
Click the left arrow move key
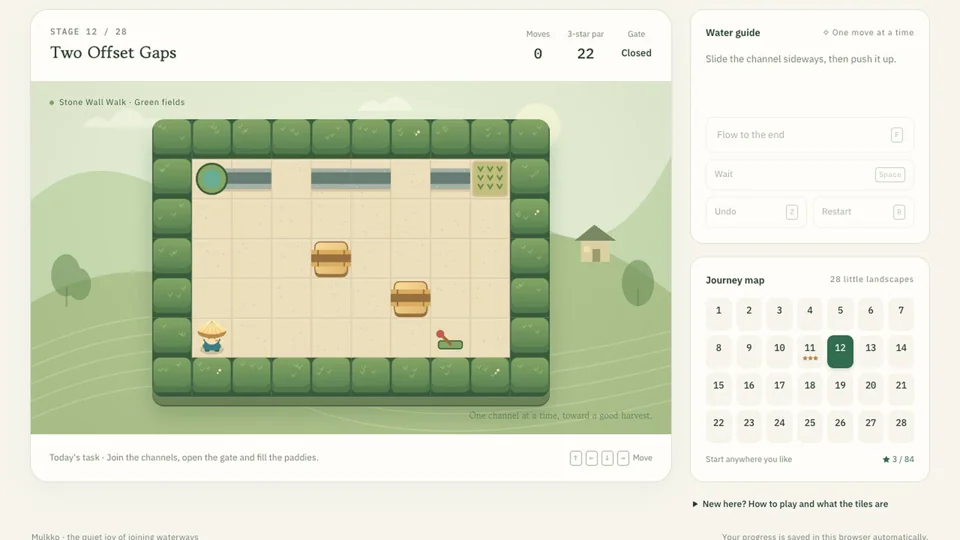coord(591,458)
